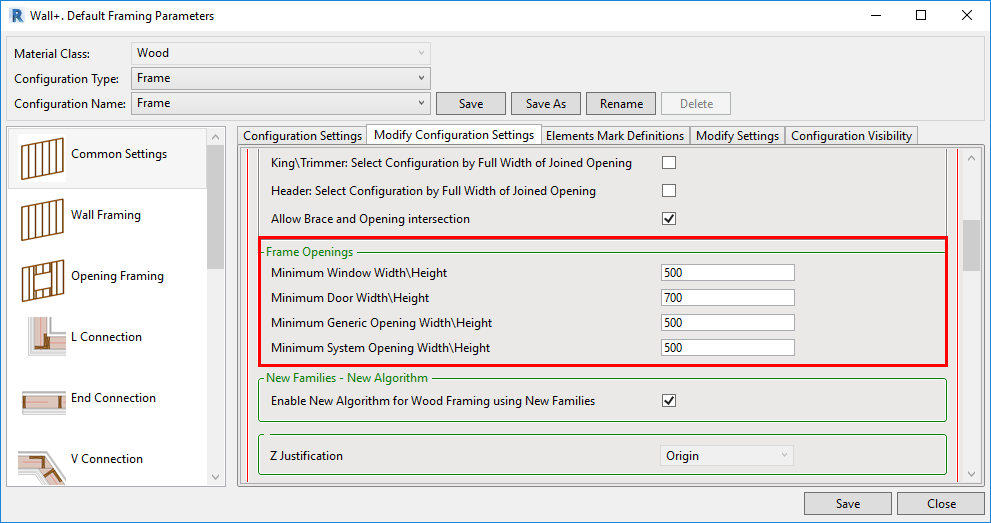This screenshot has width=991, height=523.
Task: Click the Rename button
Action: coord(621,104)
